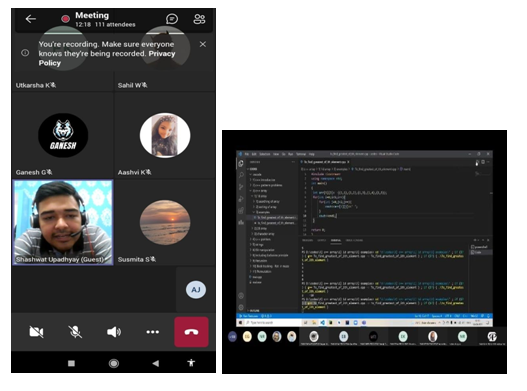Open Source Control in VS Code activity bar
This screenshot has width=527, height=391.
coord(241,187)
